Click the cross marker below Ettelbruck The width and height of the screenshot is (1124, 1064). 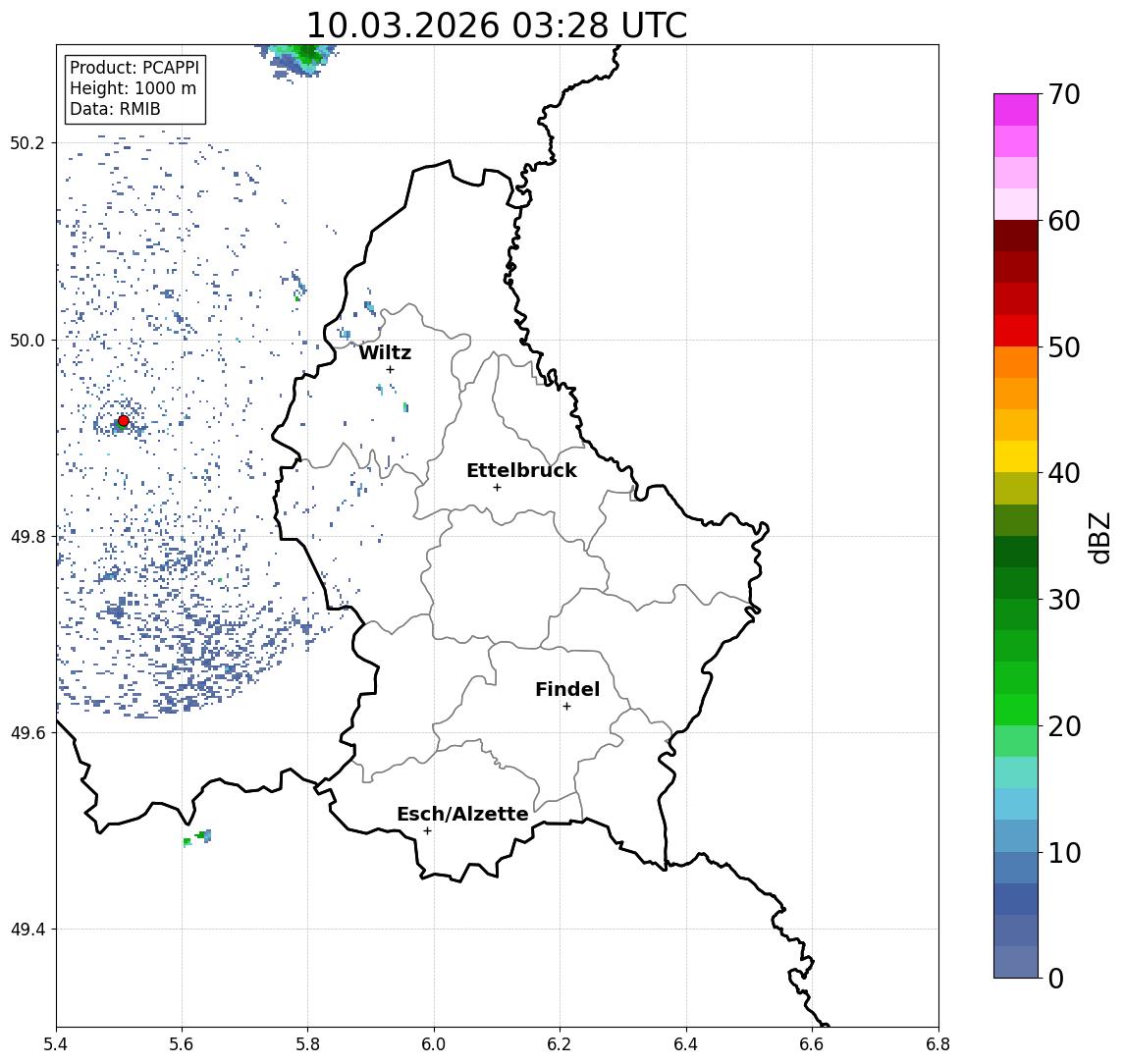click(497, 487)
